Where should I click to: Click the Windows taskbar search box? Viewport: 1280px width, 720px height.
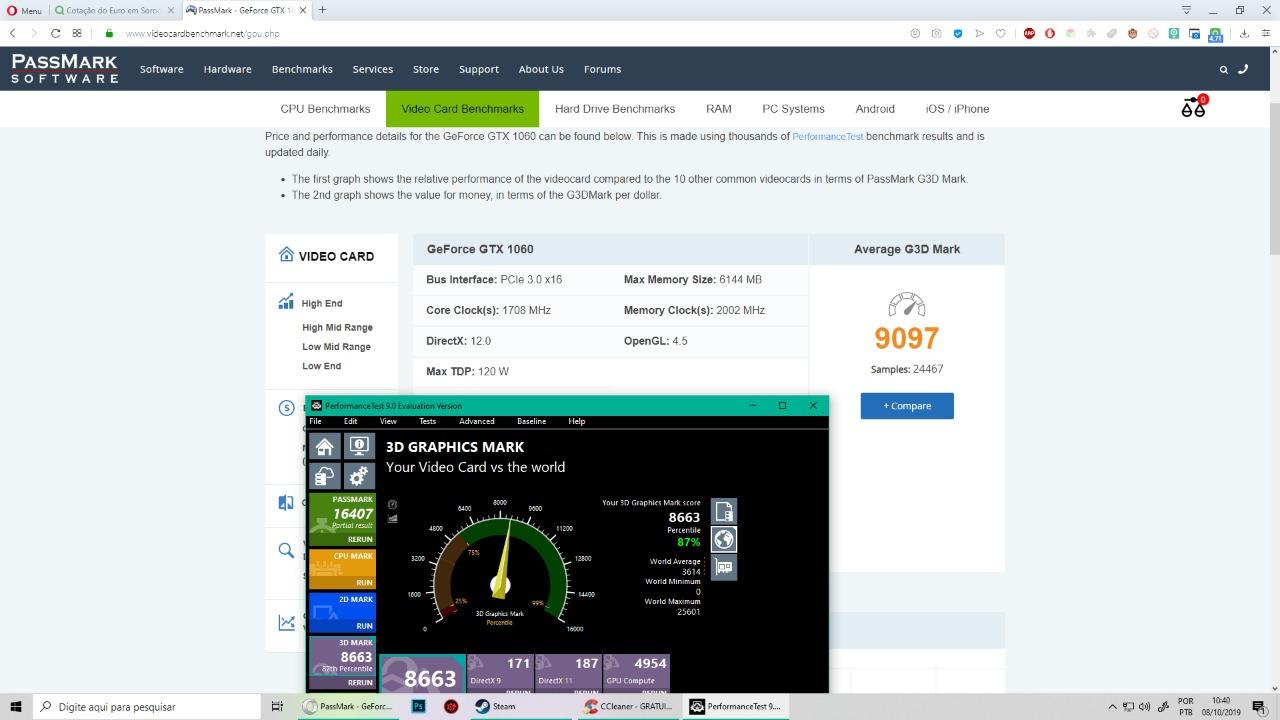pos(148,706)
